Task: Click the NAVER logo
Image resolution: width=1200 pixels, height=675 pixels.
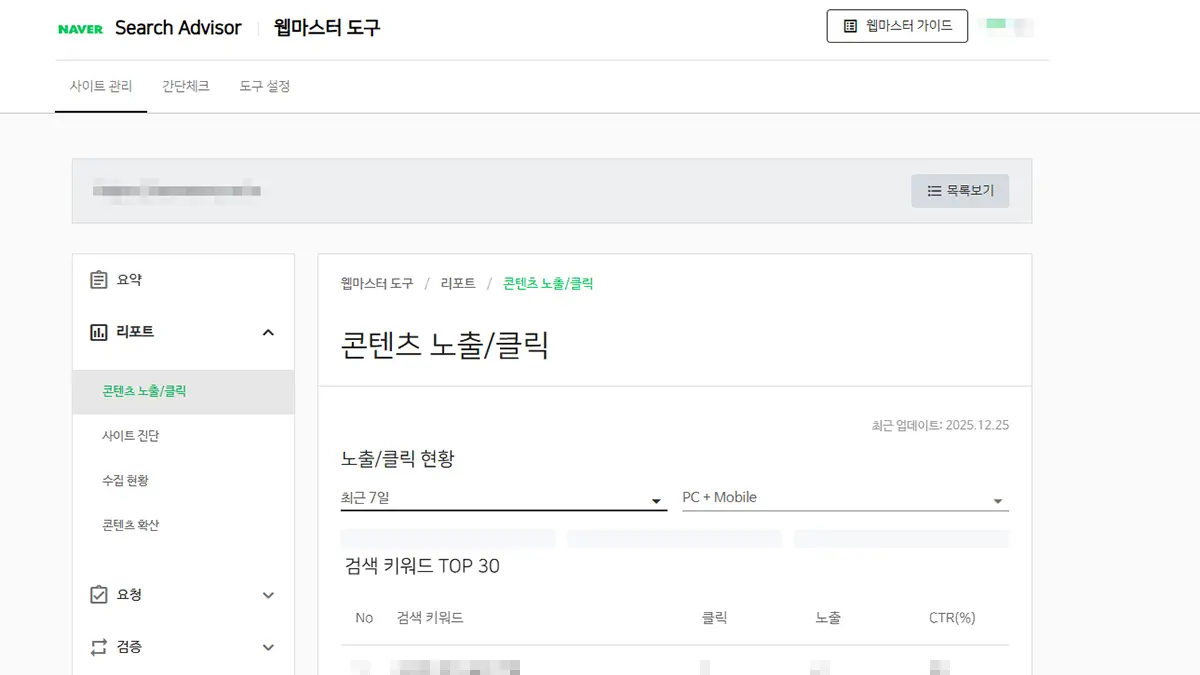Action: (82, 28)
